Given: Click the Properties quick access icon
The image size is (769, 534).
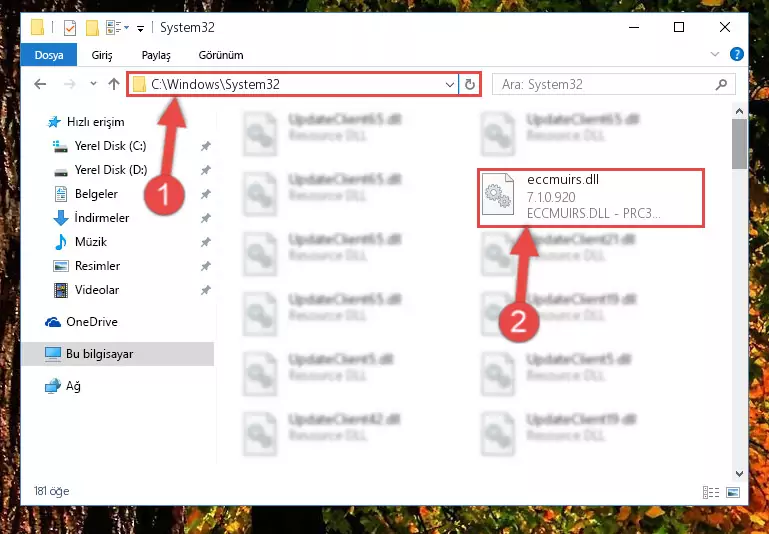Looking at the screenshot, I should (70, 28).
